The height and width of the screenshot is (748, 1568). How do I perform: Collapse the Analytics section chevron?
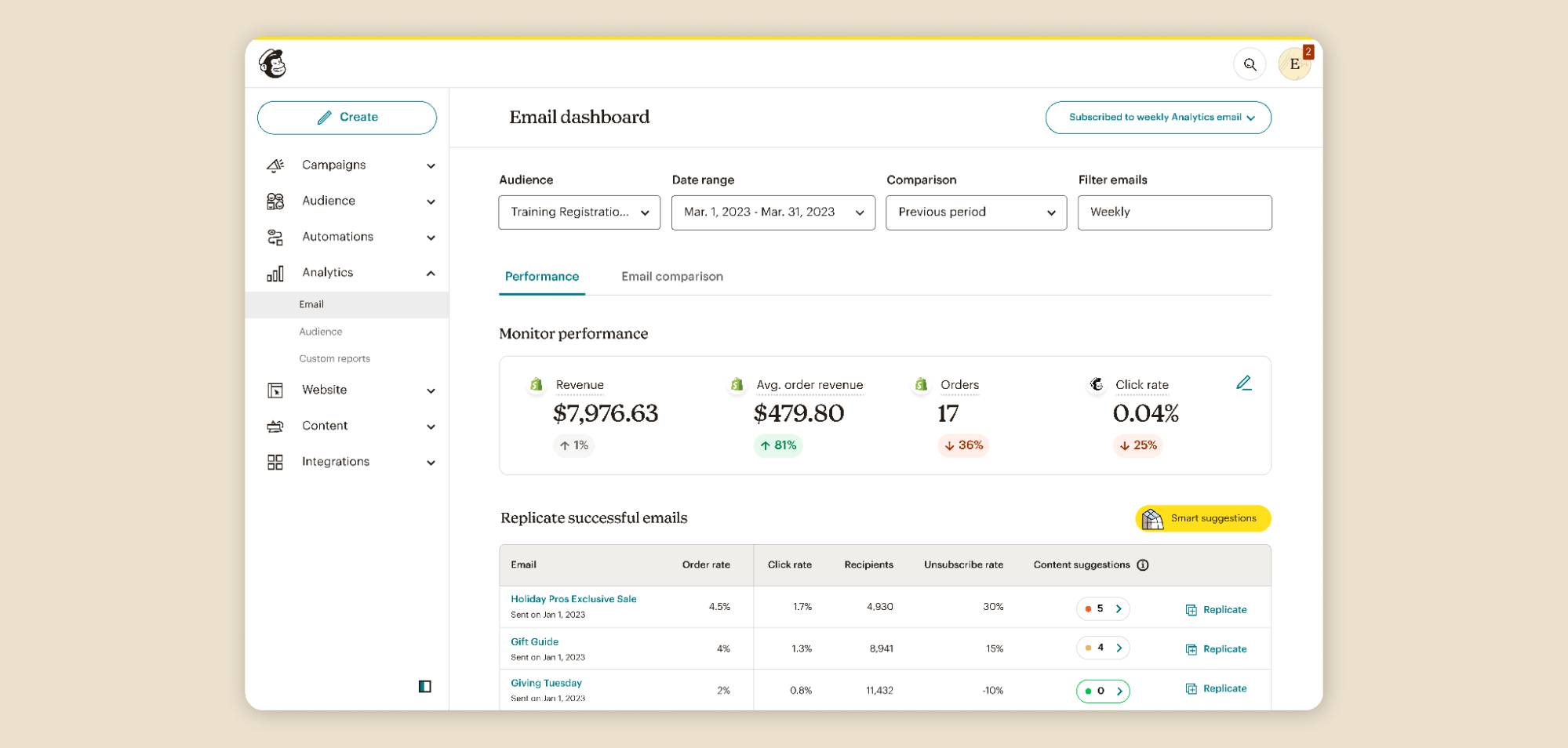point(430,273)
